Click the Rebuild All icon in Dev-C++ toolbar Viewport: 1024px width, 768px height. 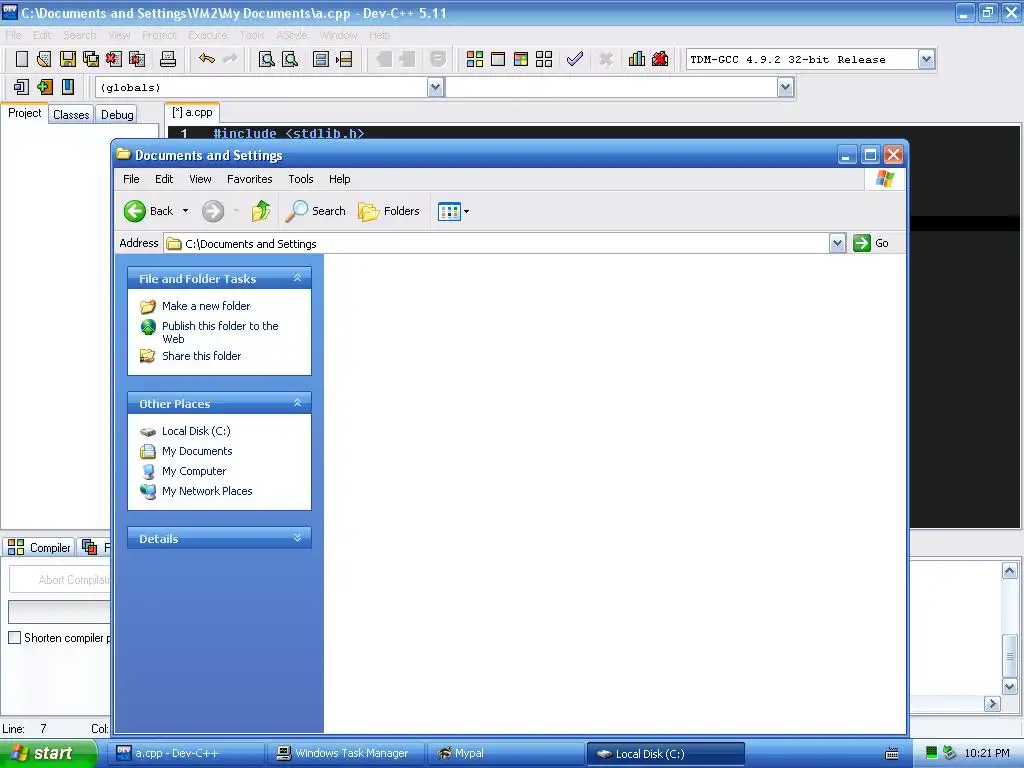tap(544, 59)
